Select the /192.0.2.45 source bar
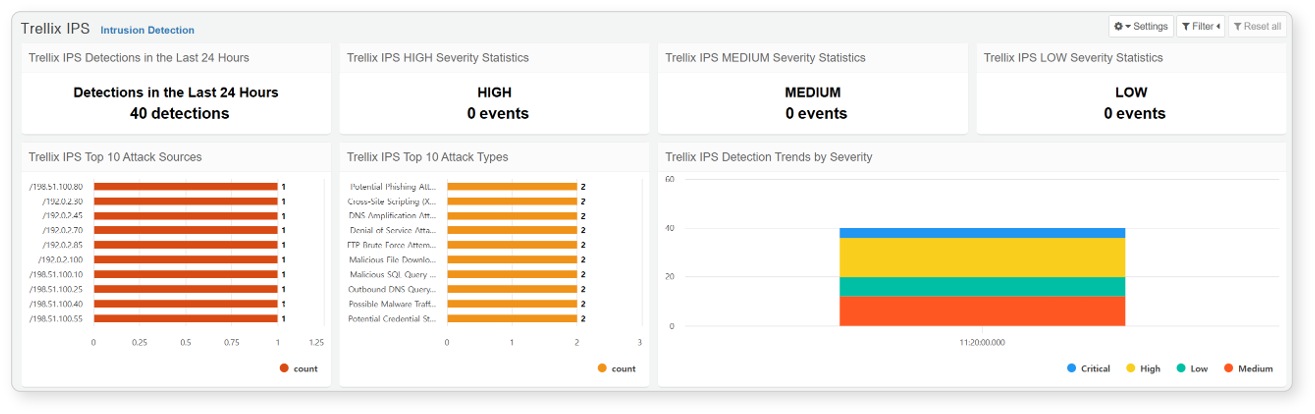Screen dimensions: 1315x414 point(185,216)
